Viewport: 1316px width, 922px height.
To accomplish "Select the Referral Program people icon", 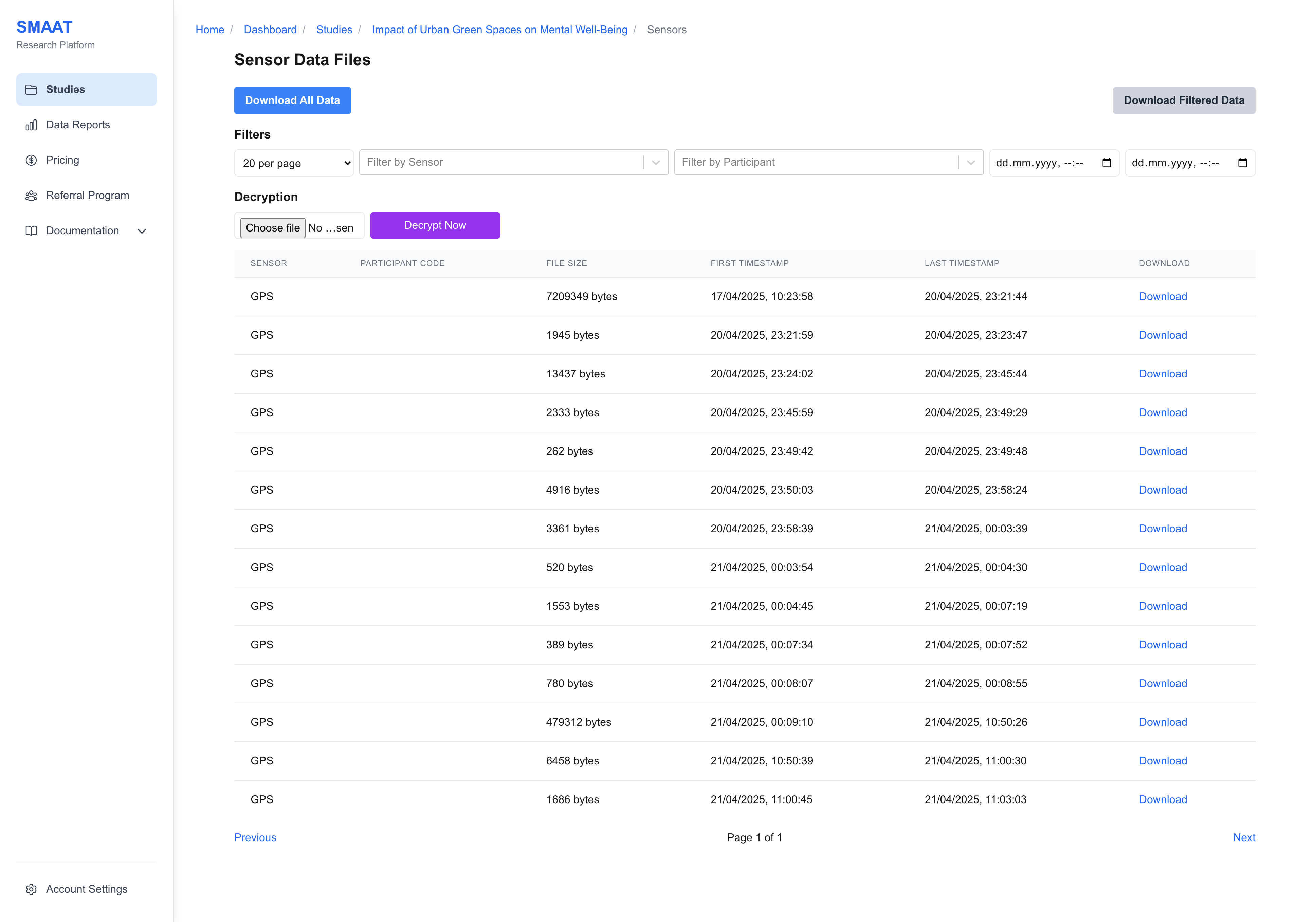I will 32,196.
